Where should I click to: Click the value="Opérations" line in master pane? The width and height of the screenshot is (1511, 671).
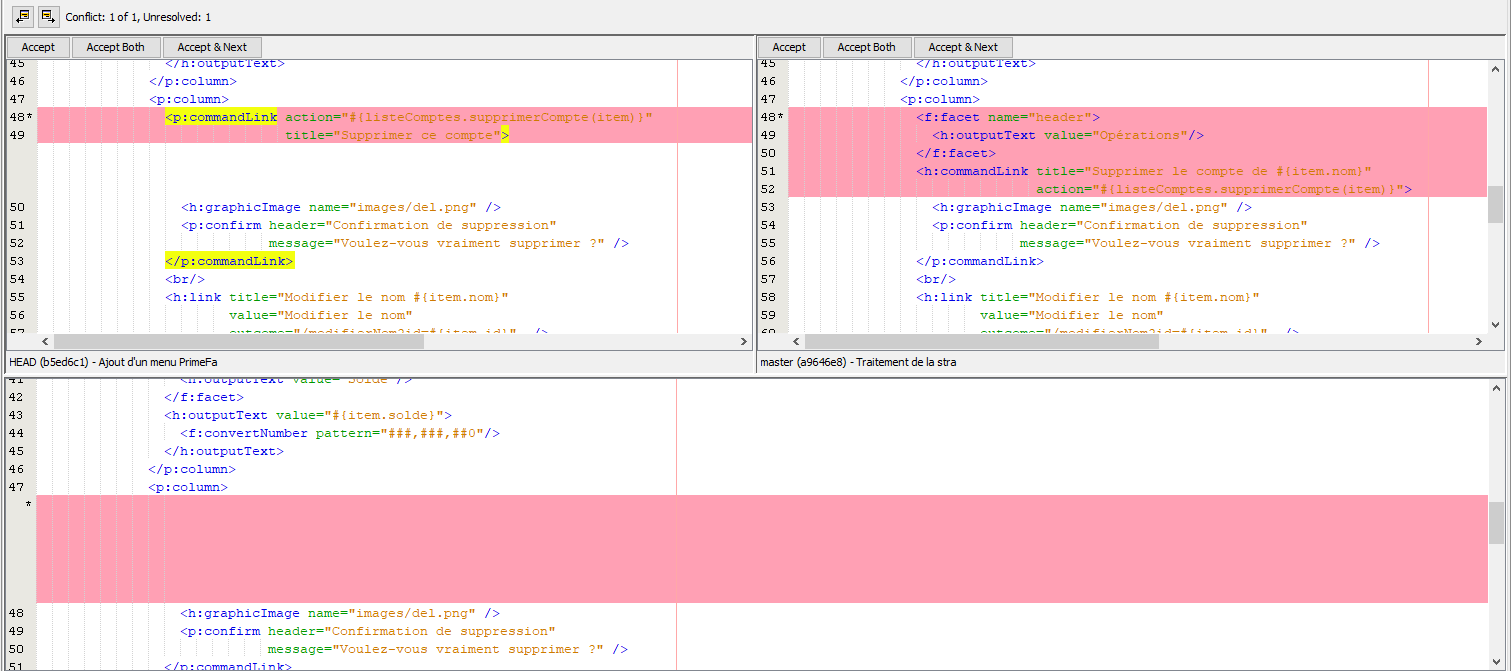[x=1068, y=135]
